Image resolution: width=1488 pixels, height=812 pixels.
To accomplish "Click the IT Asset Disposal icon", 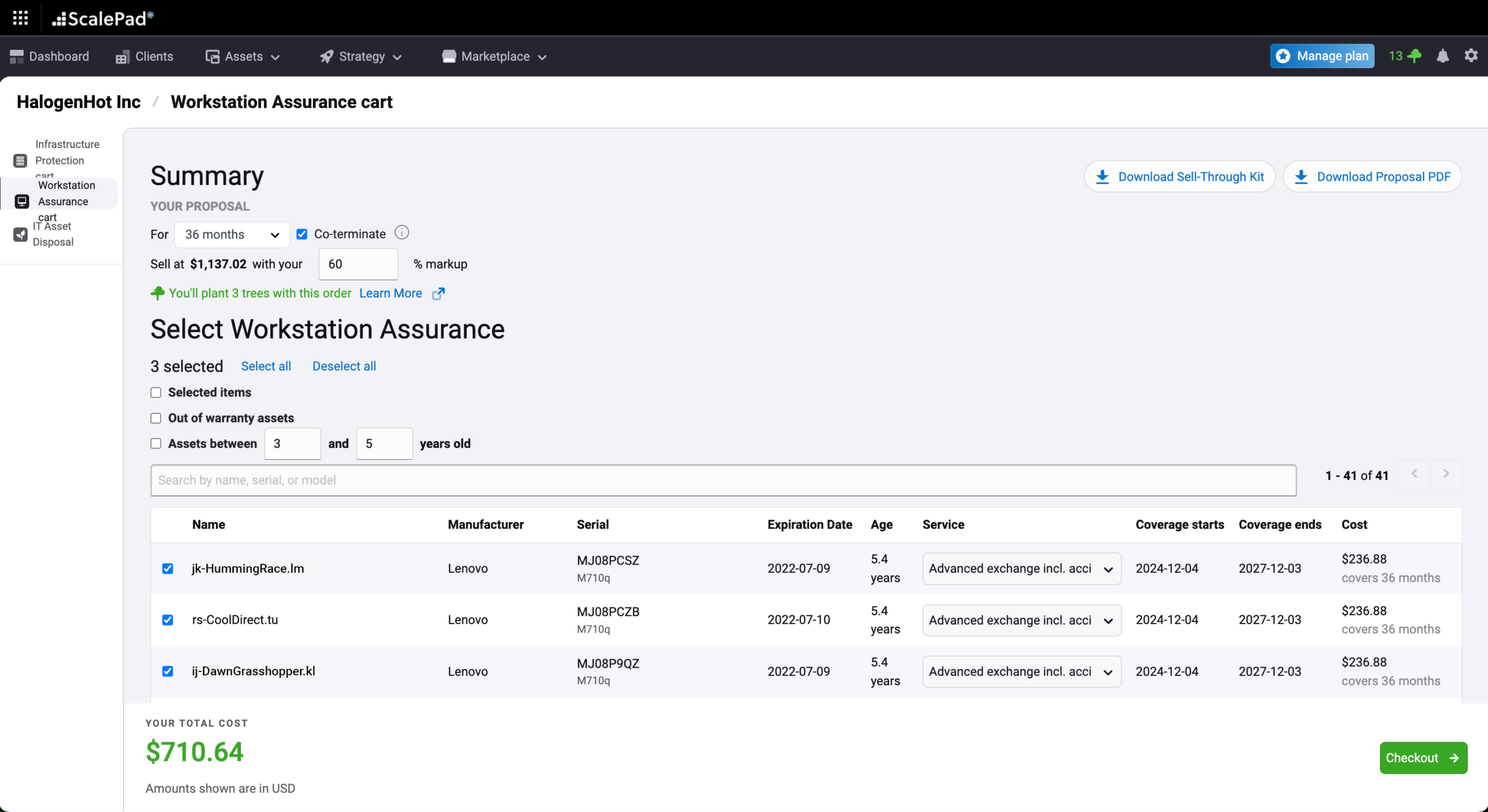I will pyautogui.click(x=20, y=234).
